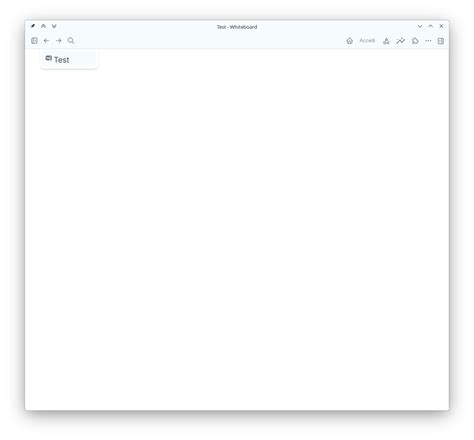Toggle the pin icon in title bar
Image resolution: width=474 pixels, height=440 pixels.
pos(33,26)
